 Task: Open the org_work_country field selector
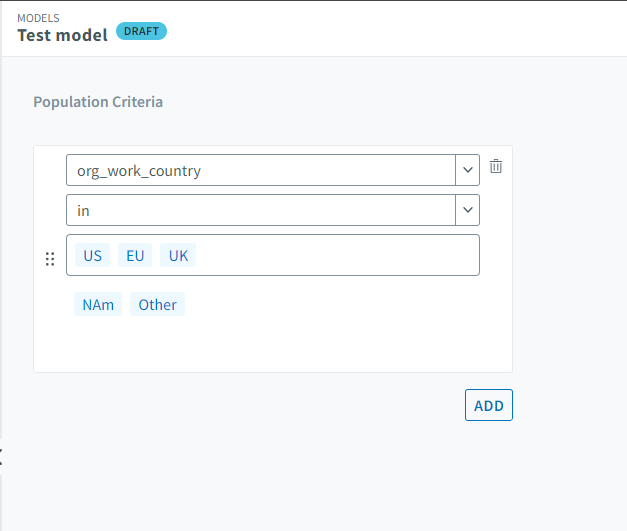260,170
